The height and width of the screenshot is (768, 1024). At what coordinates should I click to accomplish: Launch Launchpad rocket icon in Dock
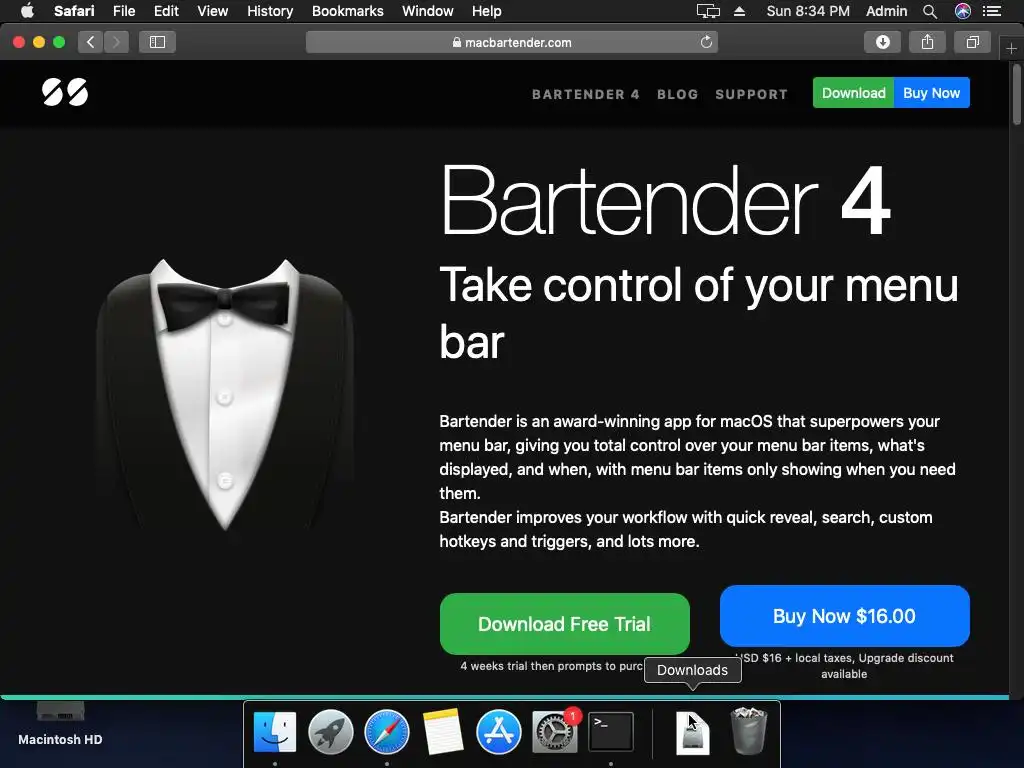[x=330, y=732]
